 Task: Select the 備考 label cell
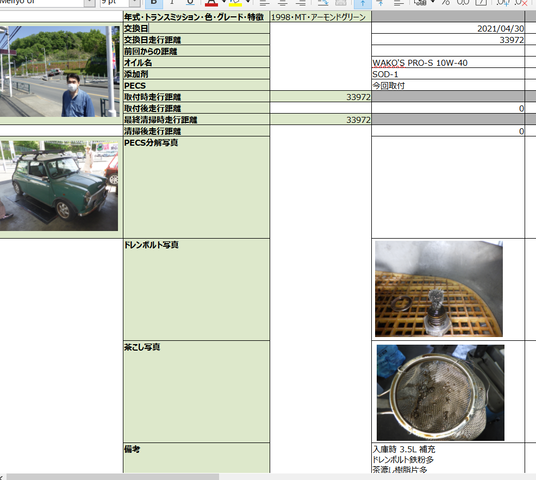(197, 458)
